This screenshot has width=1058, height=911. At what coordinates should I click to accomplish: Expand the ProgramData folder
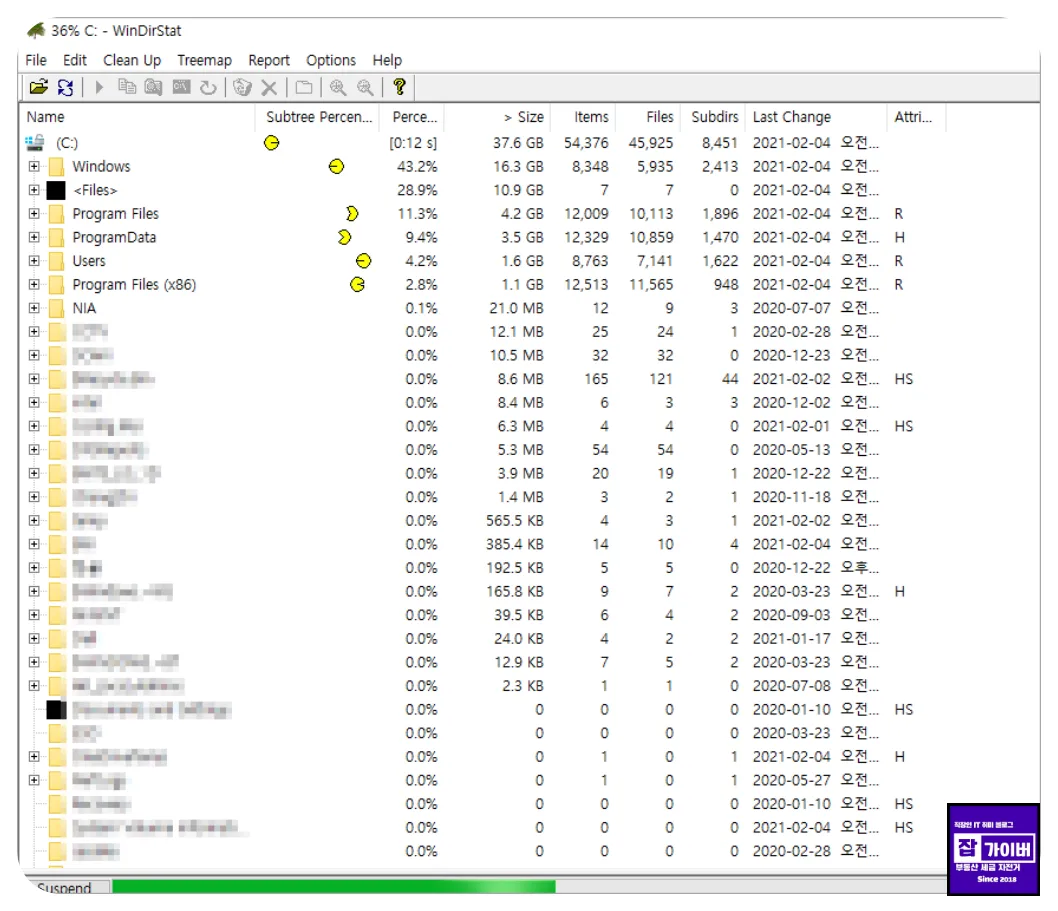click(34, 238)
